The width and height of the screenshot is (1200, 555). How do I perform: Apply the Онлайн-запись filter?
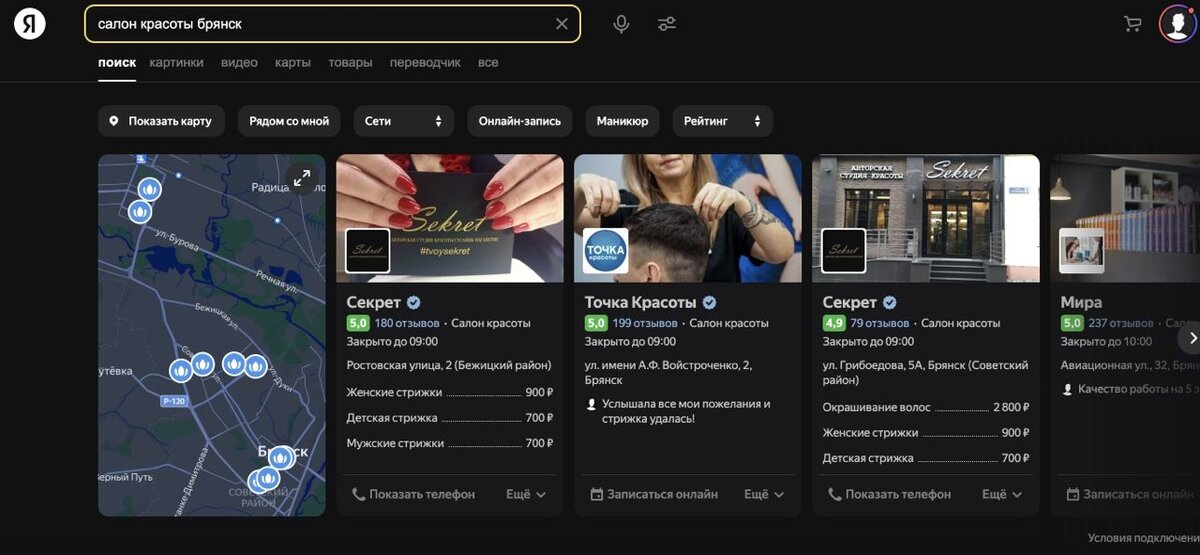pyautogui.click(x=520, y=121)
